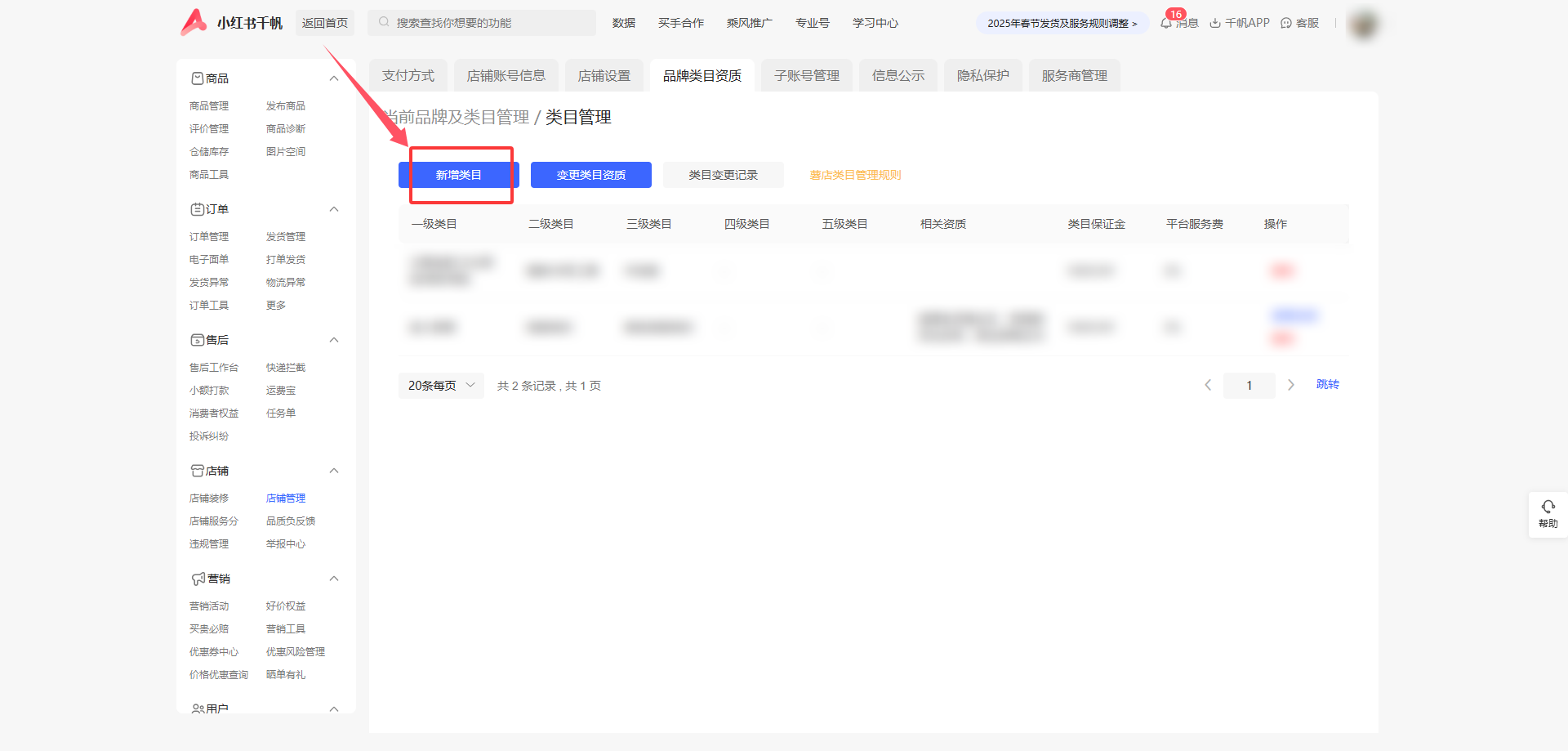Click the 一级类目 column header
This screenshot has width=1568, height=751.
434,224
